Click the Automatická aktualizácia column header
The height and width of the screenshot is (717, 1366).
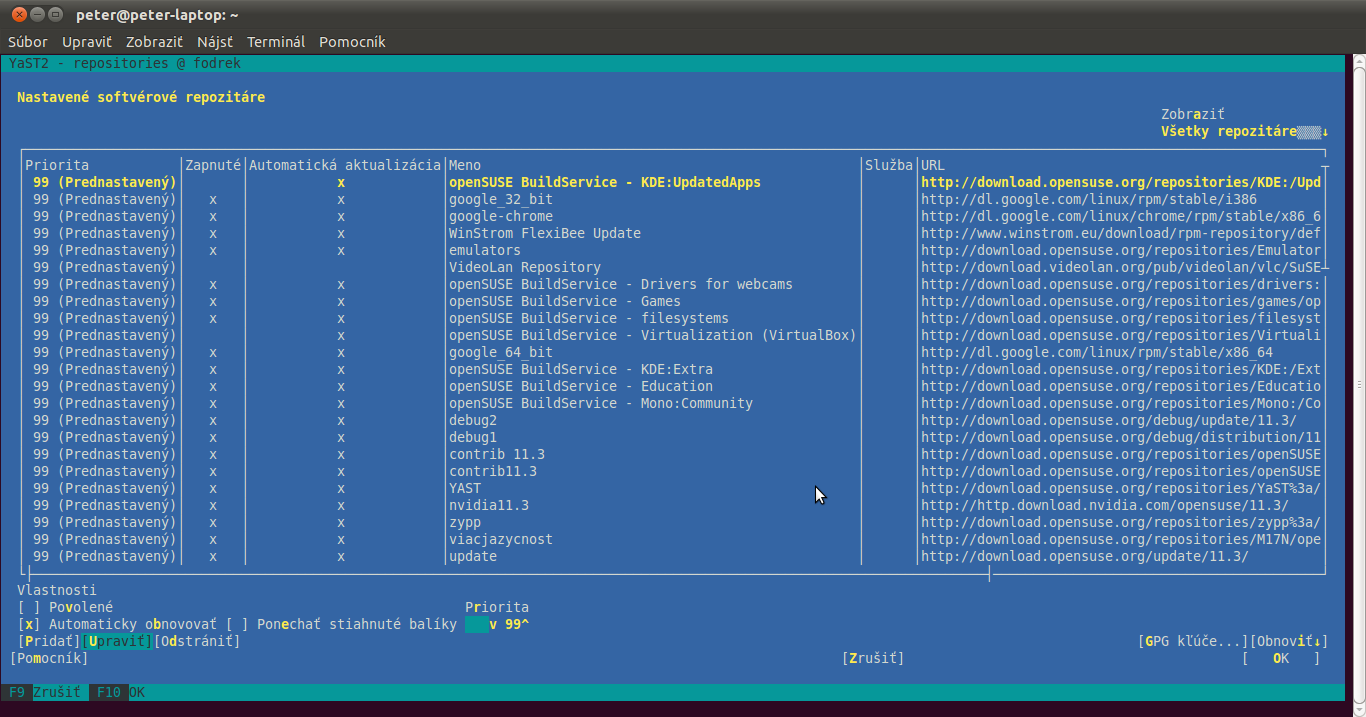pyautogui.click(x=345, y=165)
